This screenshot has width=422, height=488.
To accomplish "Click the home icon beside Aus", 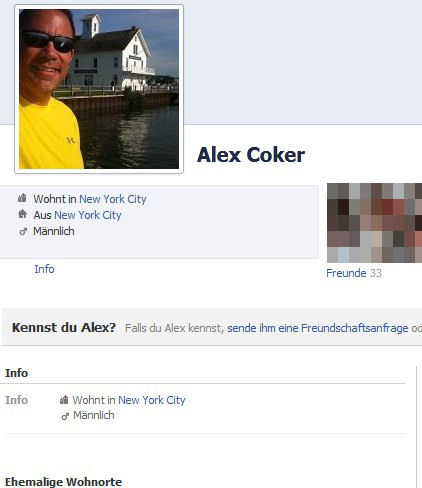I will (x=22, y=214).
